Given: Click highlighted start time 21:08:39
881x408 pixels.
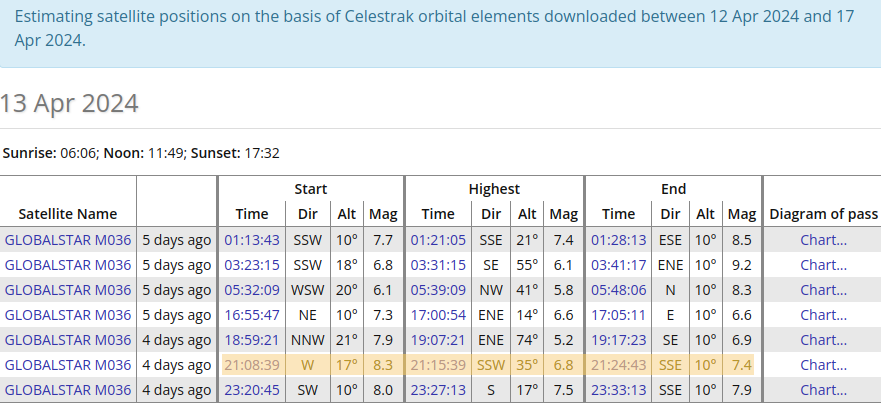Looking at the screenshot, I should pyautogui.click(x=252, y=365).
